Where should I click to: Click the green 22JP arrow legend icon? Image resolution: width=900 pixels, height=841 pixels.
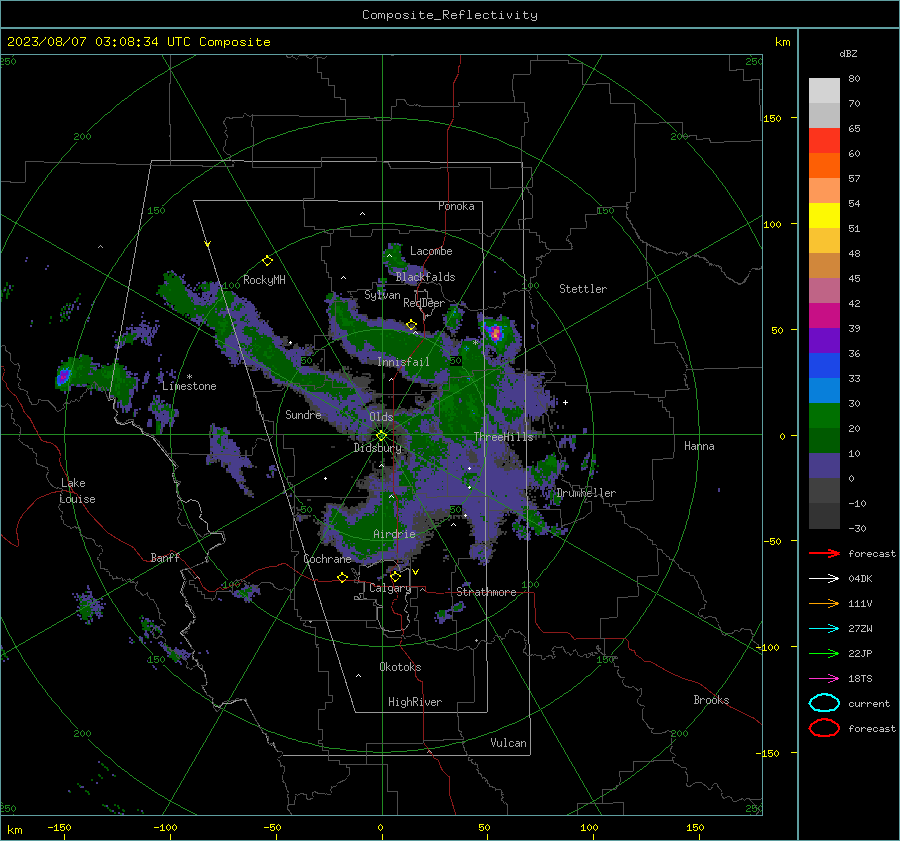(824, 653)
